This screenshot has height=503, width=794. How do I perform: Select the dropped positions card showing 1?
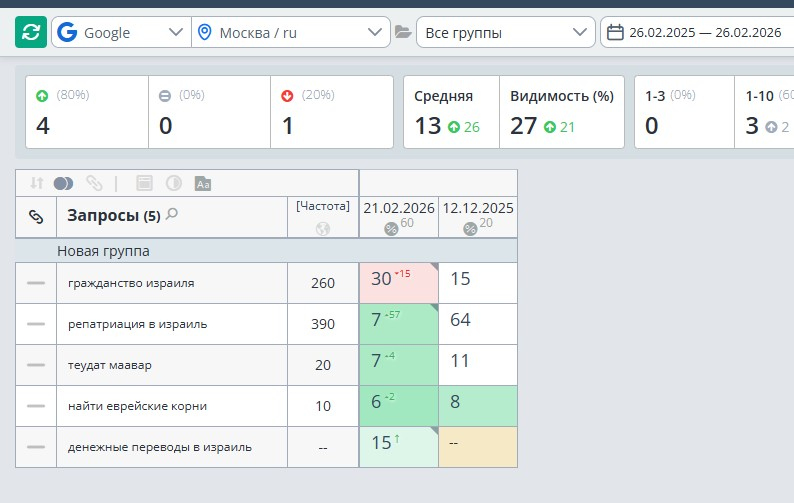pos(332,112)
